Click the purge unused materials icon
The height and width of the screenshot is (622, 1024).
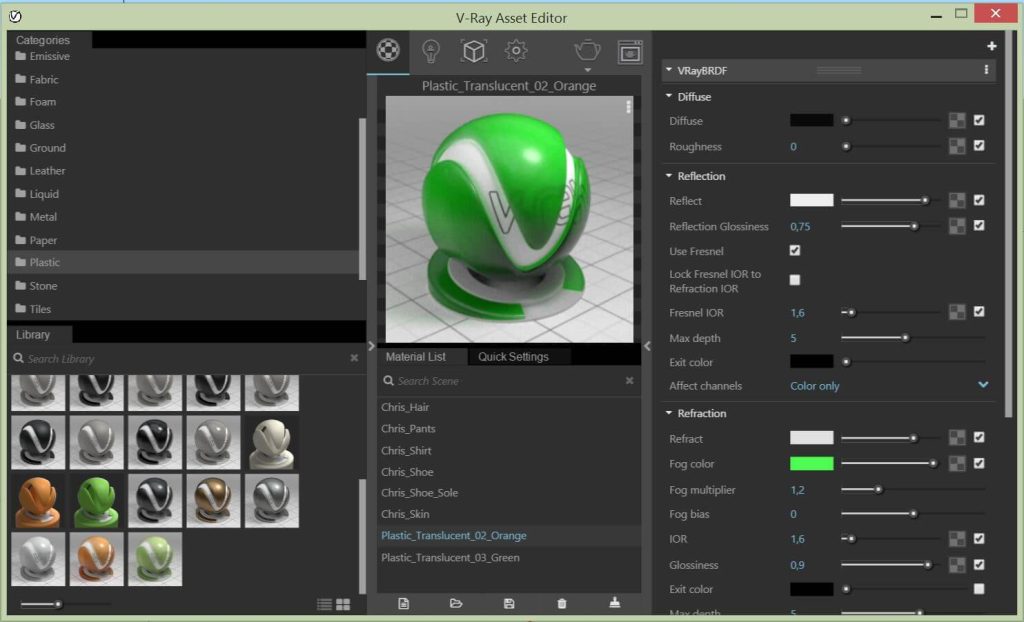pyautogui.click(x=615, y=602)
